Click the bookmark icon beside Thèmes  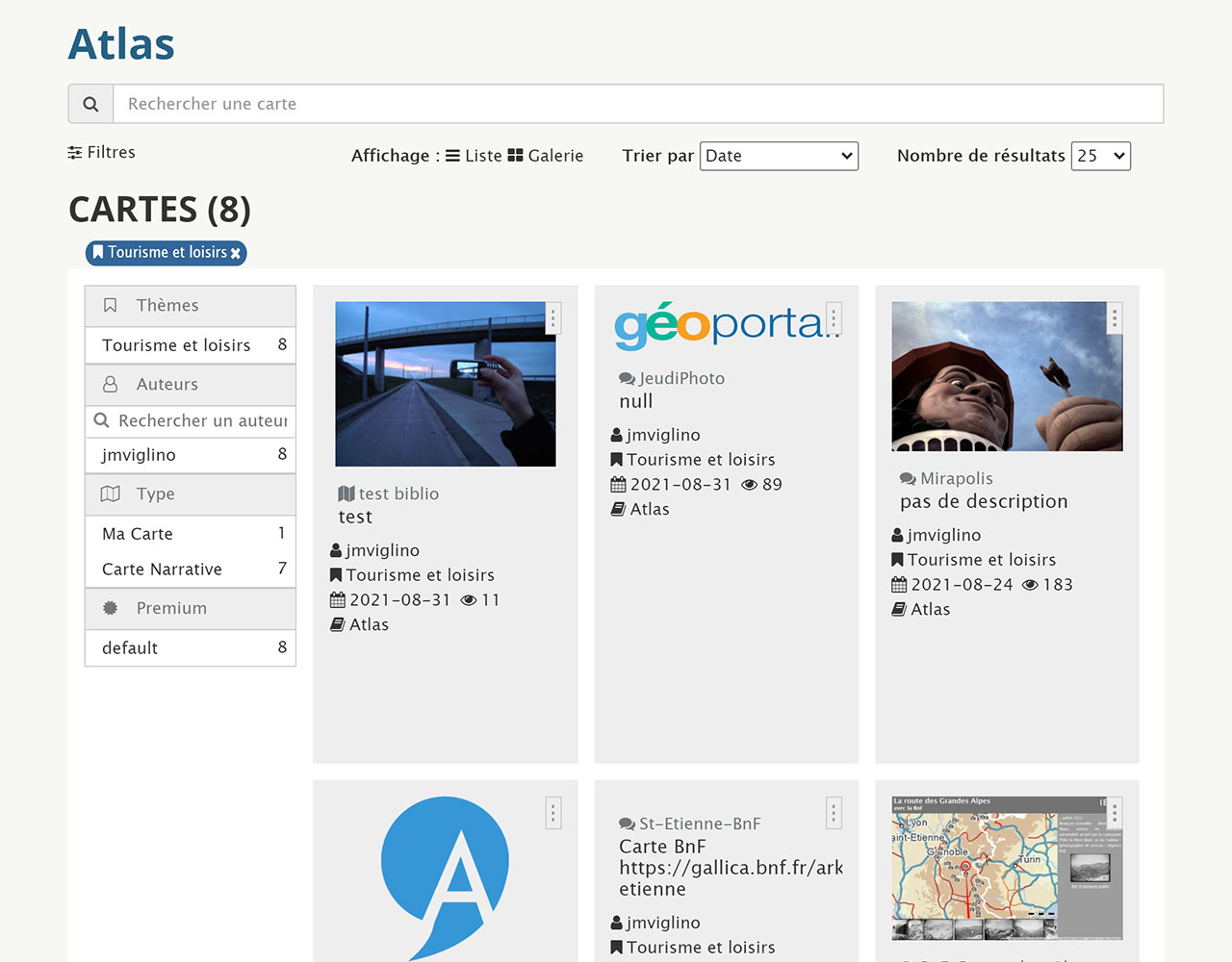[109, 305]
